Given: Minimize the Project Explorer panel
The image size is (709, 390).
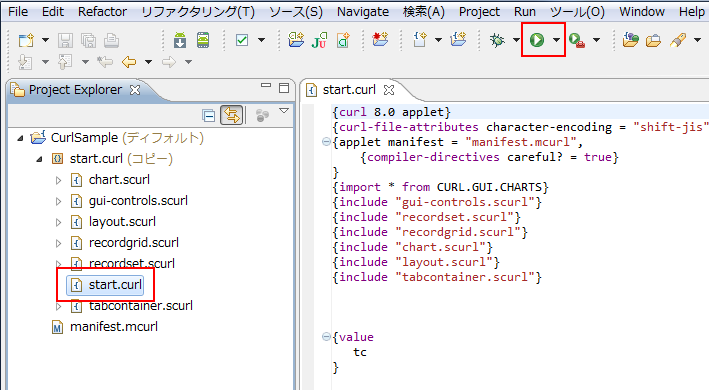Looking at the screenshot, I should coord(266,85).
